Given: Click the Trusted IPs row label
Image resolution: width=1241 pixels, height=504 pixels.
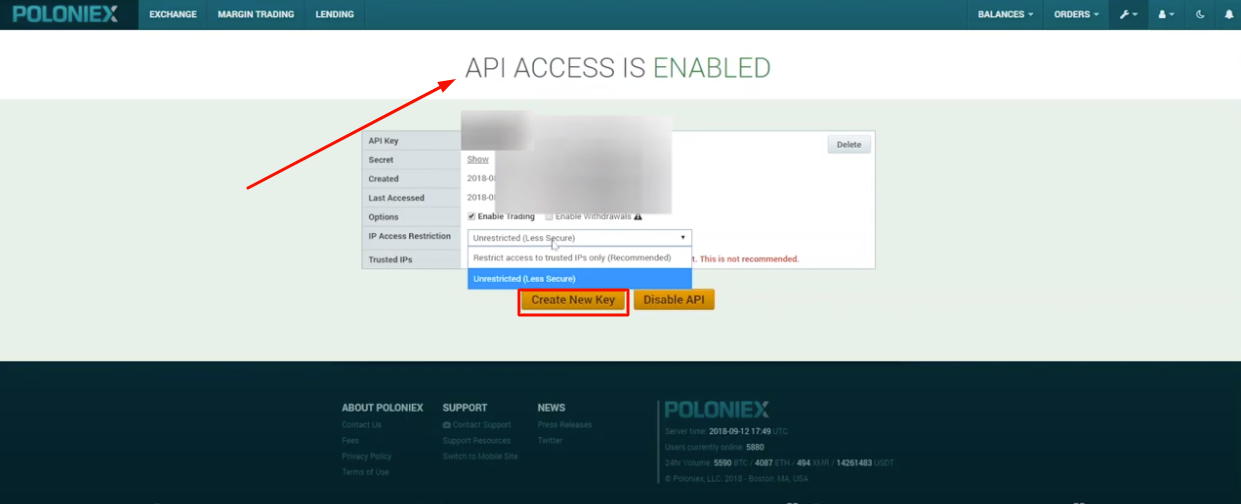Looking at the screenshot, I should pos(390,260).
